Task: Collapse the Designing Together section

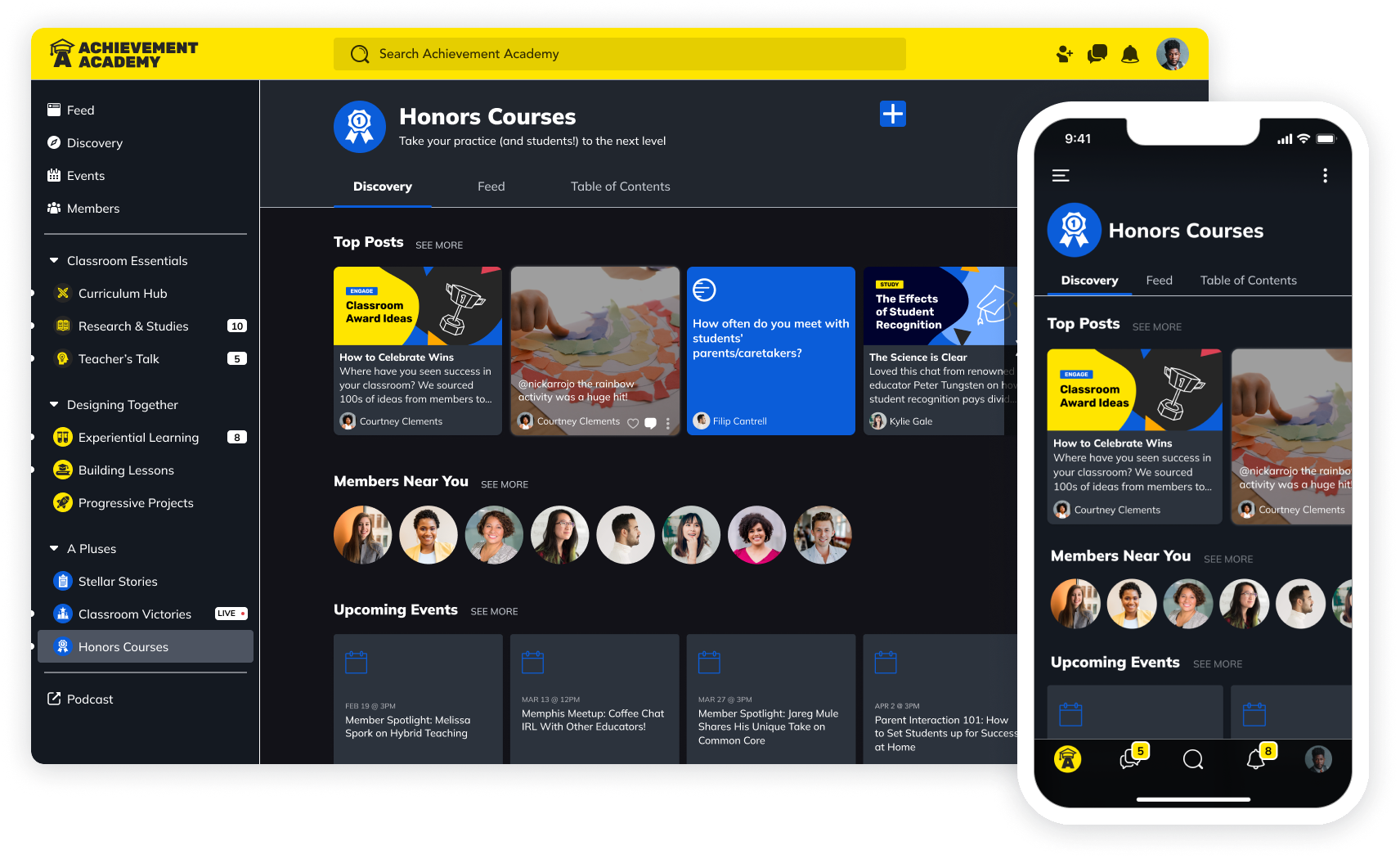Action: pos(54,405)
